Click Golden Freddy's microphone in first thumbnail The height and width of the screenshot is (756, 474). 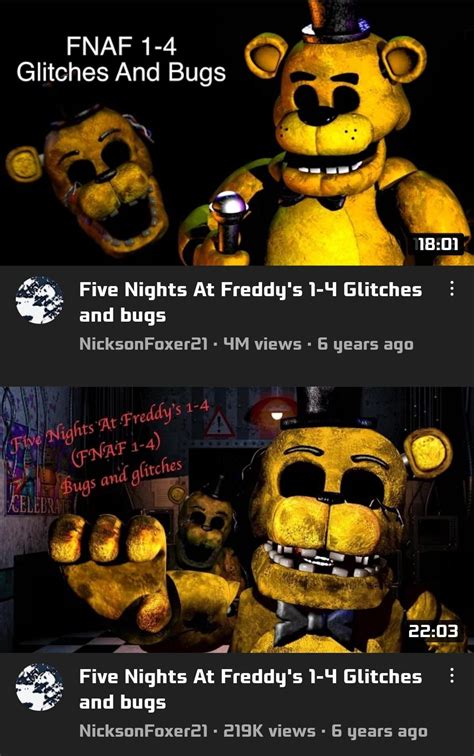pos(230,223)
